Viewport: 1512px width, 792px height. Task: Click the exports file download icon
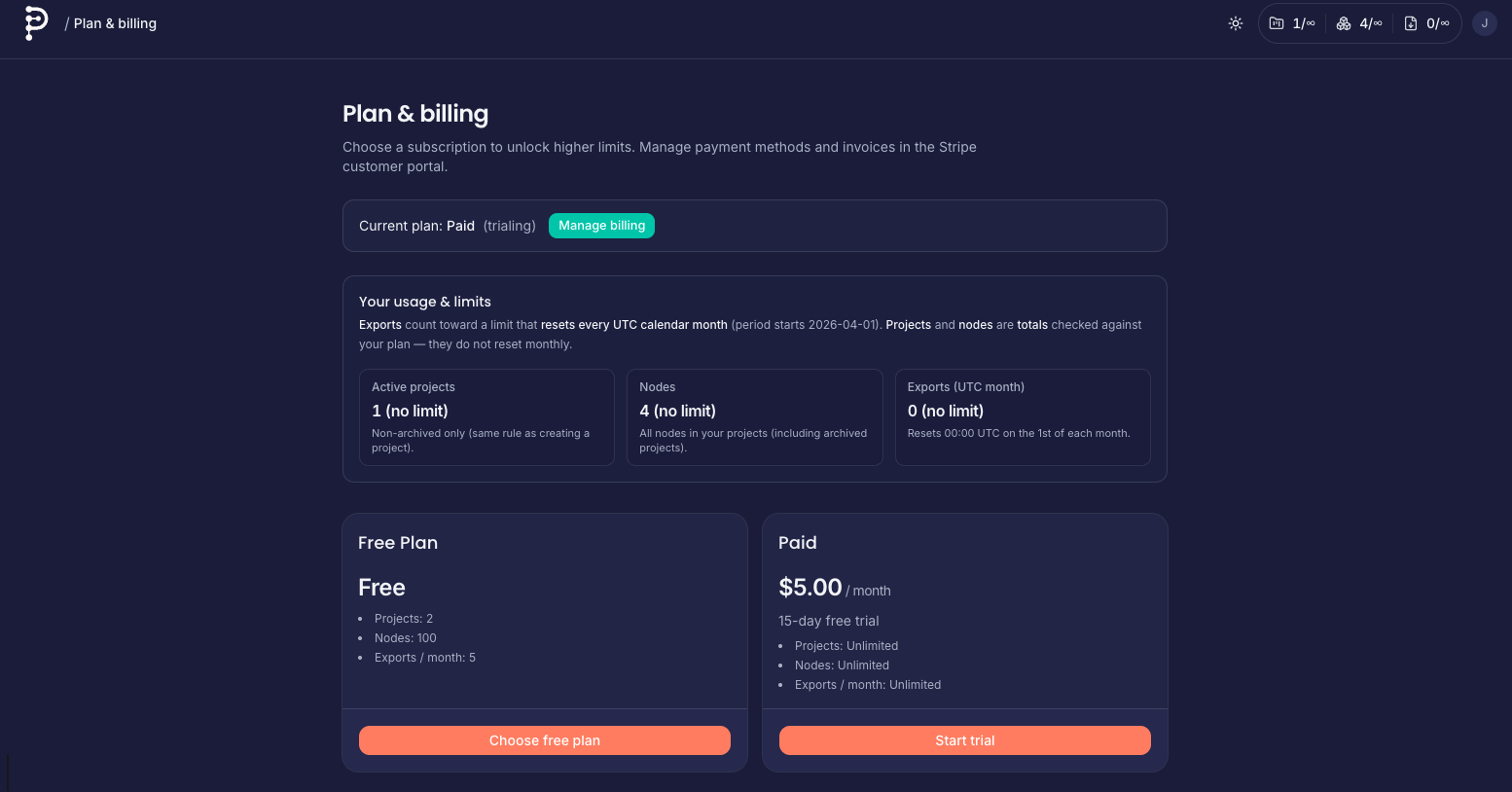coord(1411,23)
